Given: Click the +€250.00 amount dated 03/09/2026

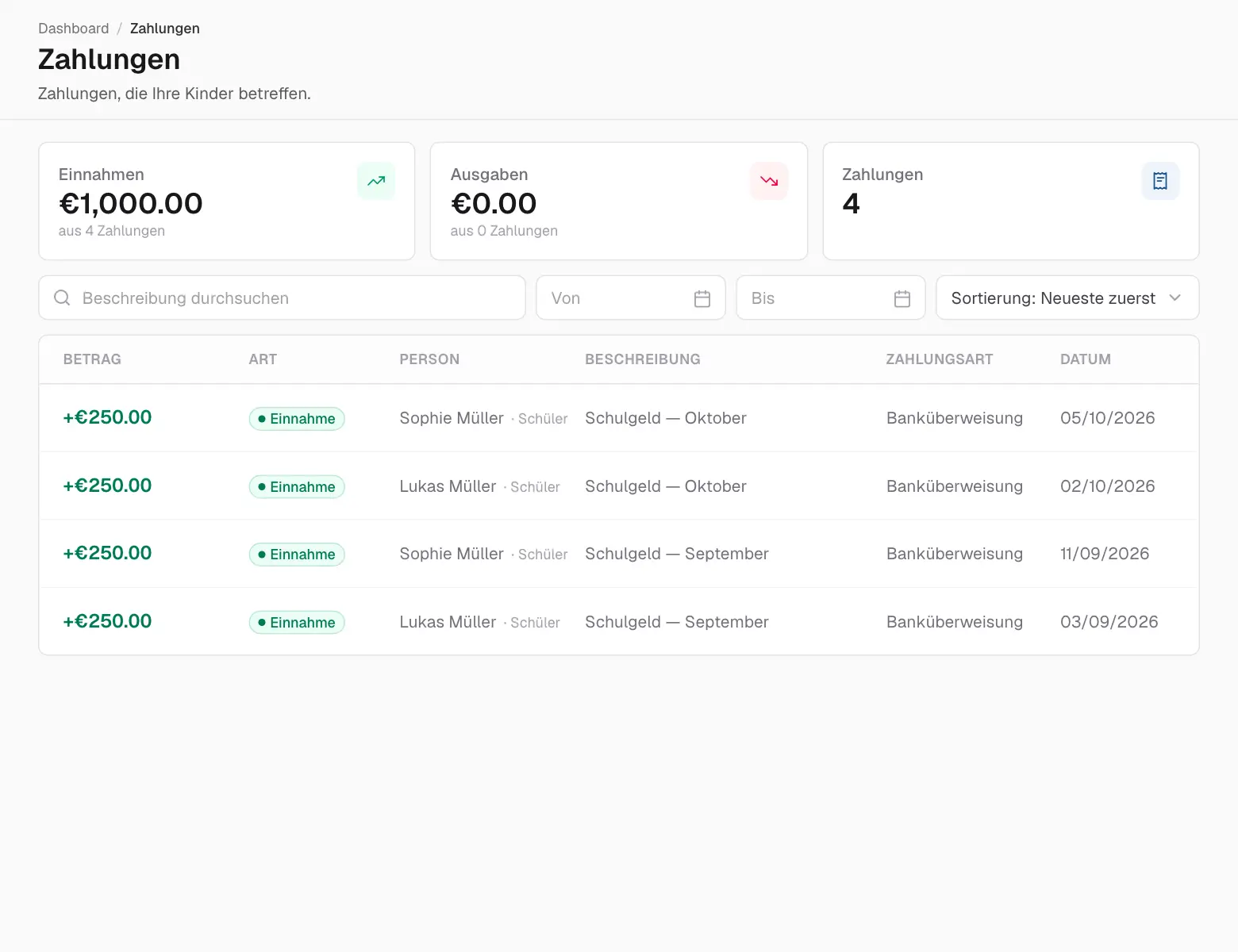Looking at the screenshot, I should pos(107,621).
